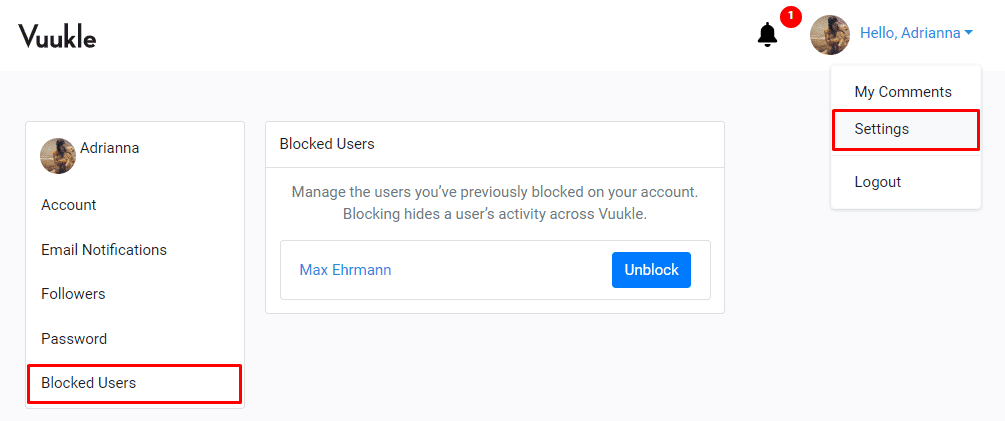
Task: Choose Logout from the dropdown menu
Action: [877, 182]
